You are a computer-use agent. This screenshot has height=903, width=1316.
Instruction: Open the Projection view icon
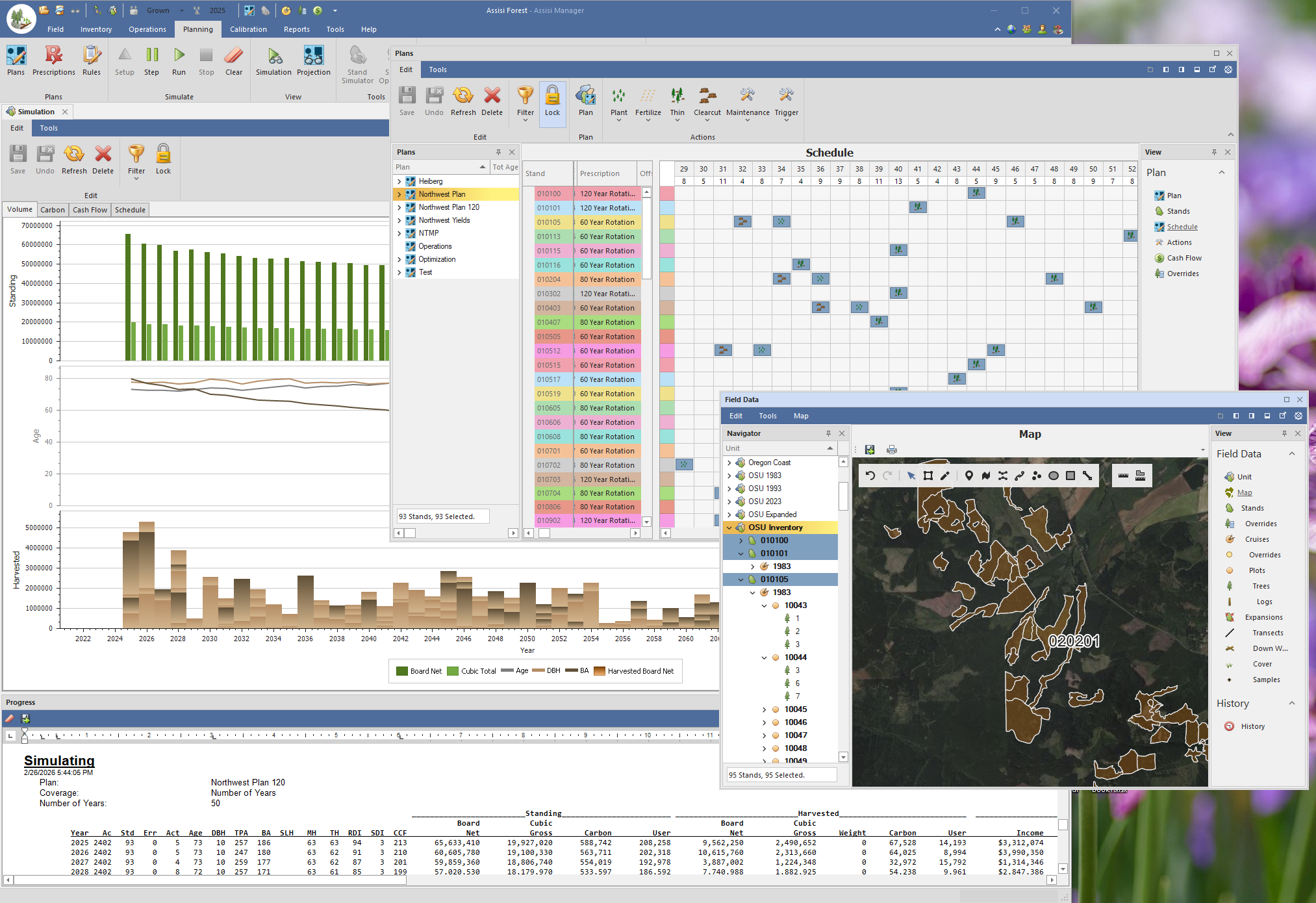(313, 61)
